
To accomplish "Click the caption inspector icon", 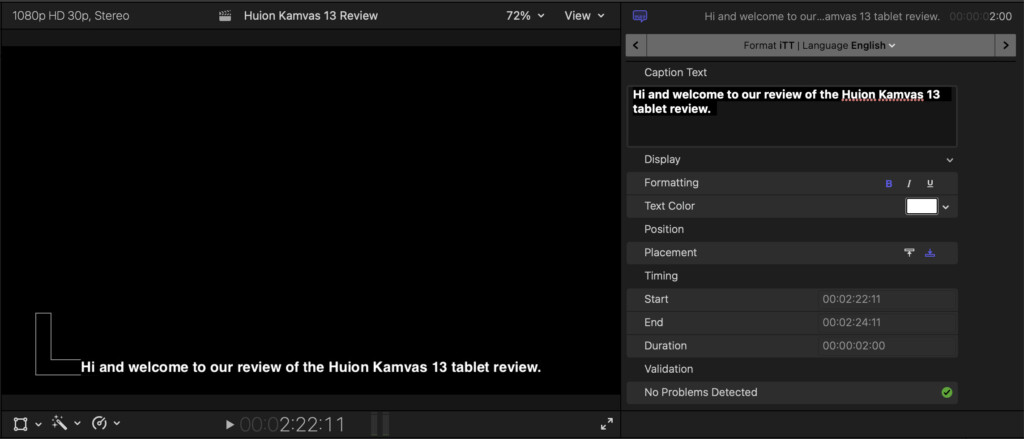I will 640,16.
